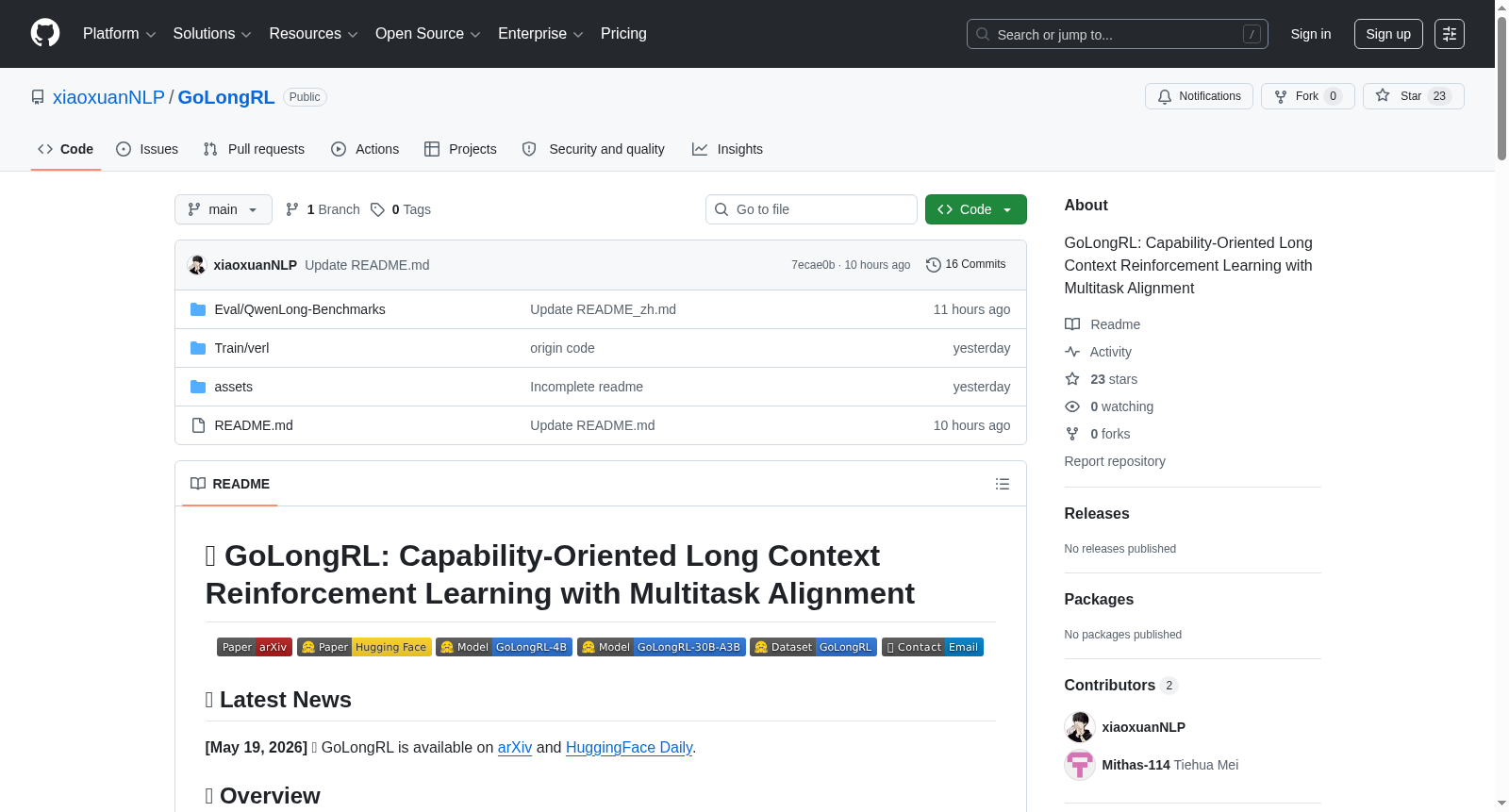This screenshot has height=812, width=1509.
Task: Click the fork icon beside 0 forks
Action: pyautogui.click(x=1072, y=434)
